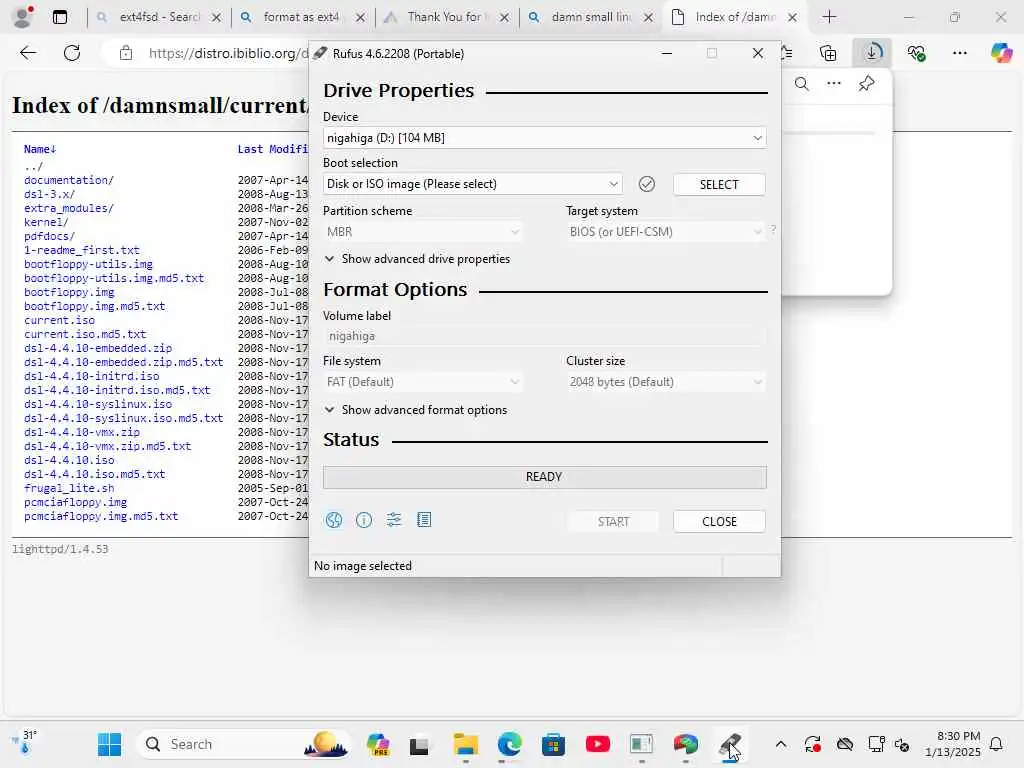The width and height of the screenshot is (1024, 768).
Task: Show hidden system tray icons chevron
Action: click(780, 744)
